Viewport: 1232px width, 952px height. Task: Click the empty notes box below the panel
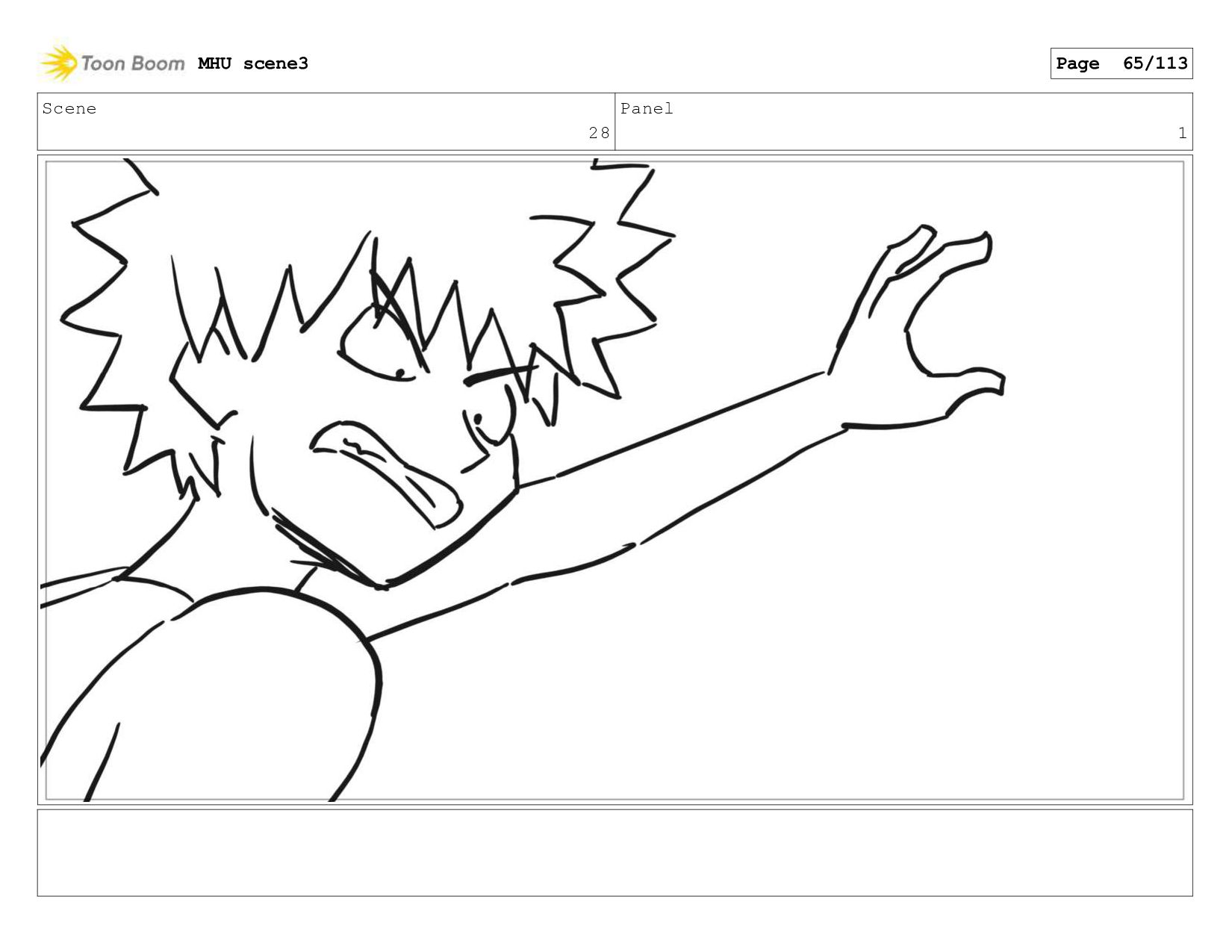pyautogui.click(x=615, y=853)
